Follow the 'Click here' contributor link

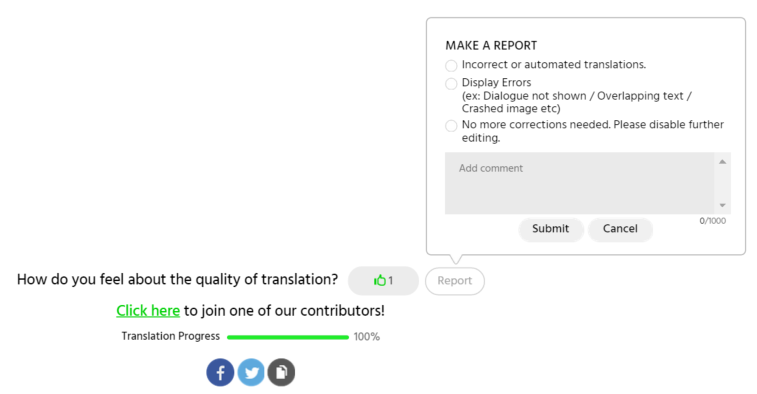pos(148,310)
